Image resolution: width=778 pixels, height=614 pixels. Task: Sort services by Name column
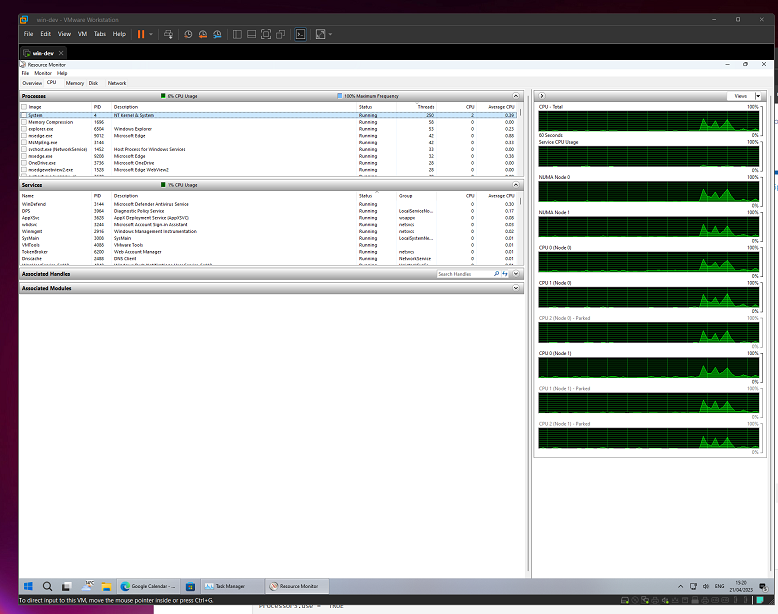56,196
